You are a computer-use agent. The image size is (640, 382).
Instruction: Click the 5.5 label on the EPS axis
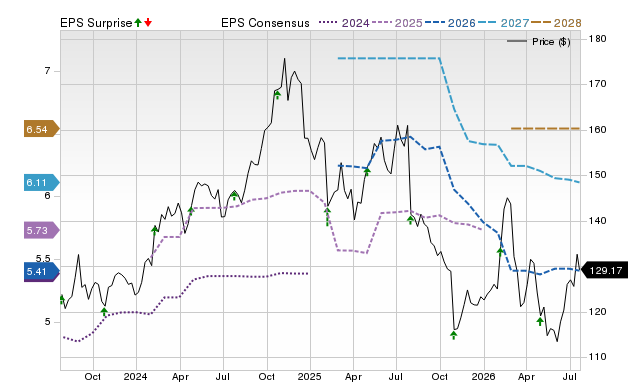pos(42,259)
